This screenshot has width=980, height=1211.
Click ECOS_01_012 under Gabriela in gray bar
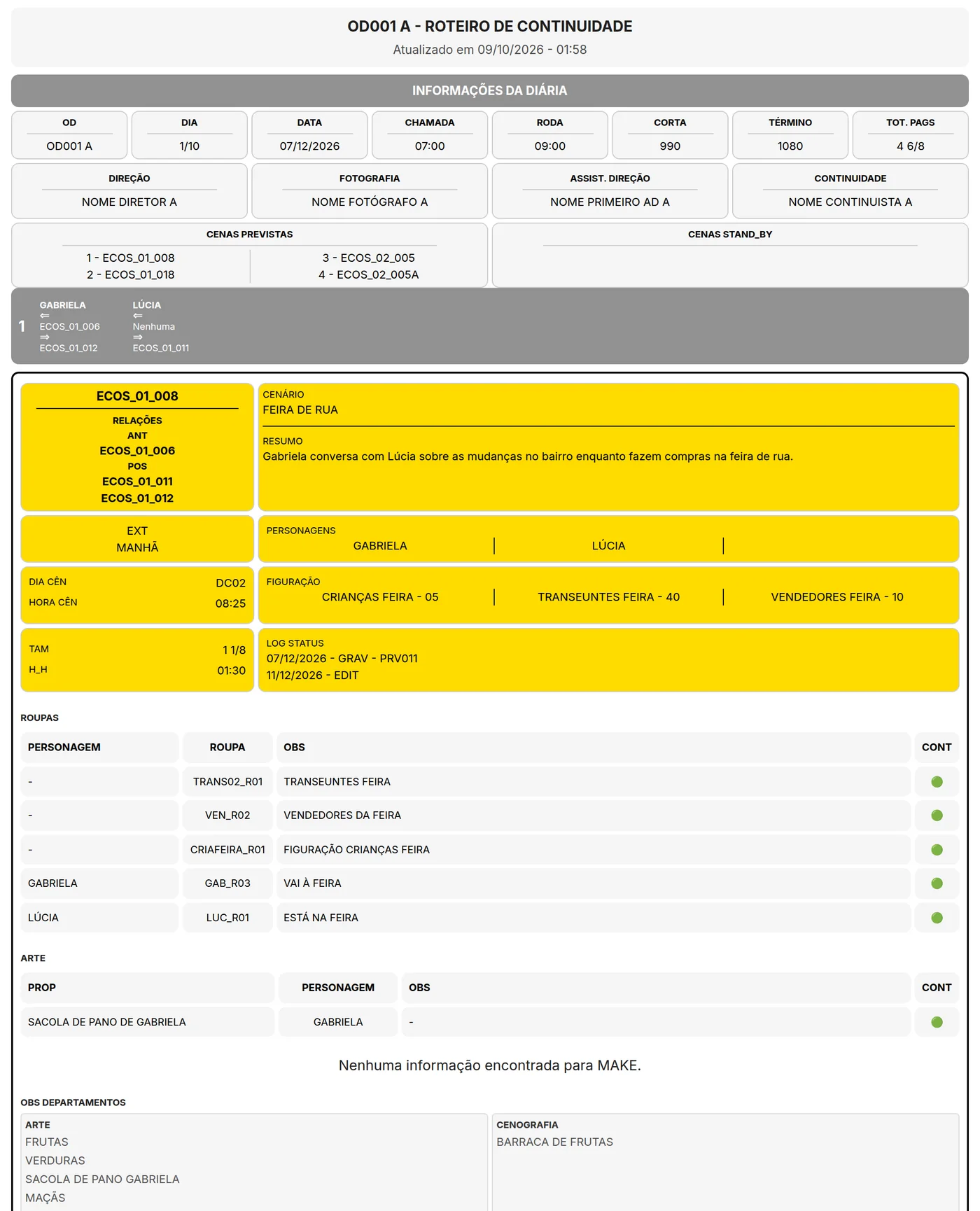pos(69,348)
